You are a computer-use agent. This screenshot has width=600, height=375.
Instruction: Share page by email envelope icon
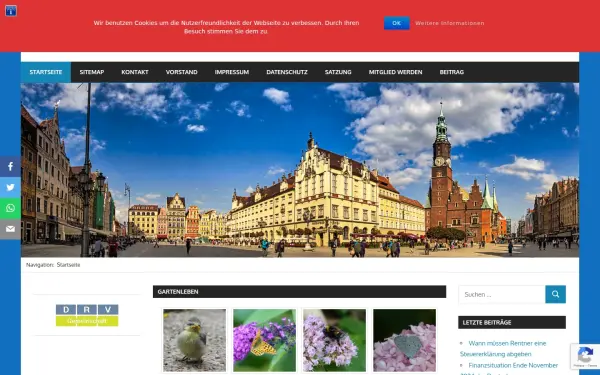click(x=10, y=229)
